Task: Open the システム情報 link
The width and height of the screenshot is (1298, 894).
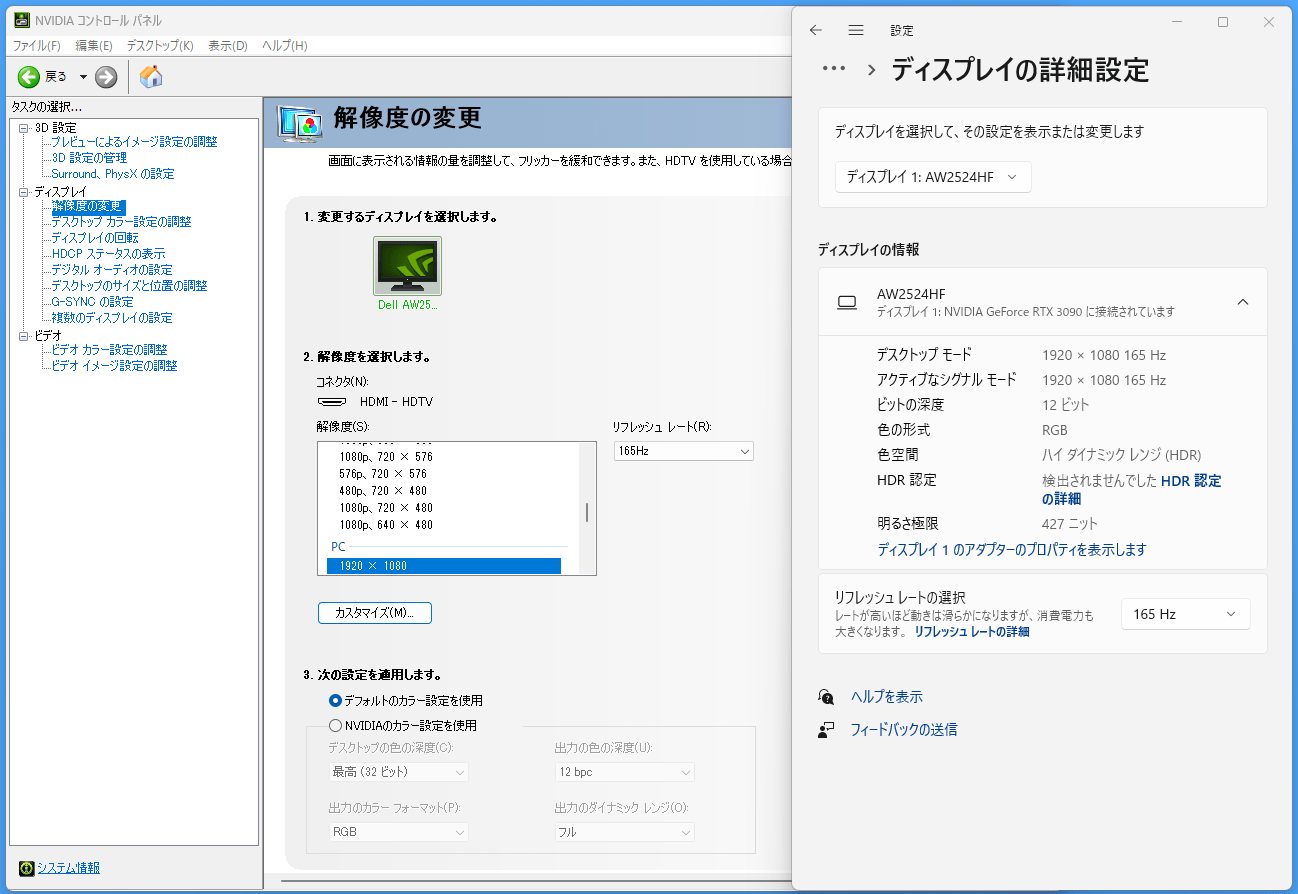Action: [68, 868]
